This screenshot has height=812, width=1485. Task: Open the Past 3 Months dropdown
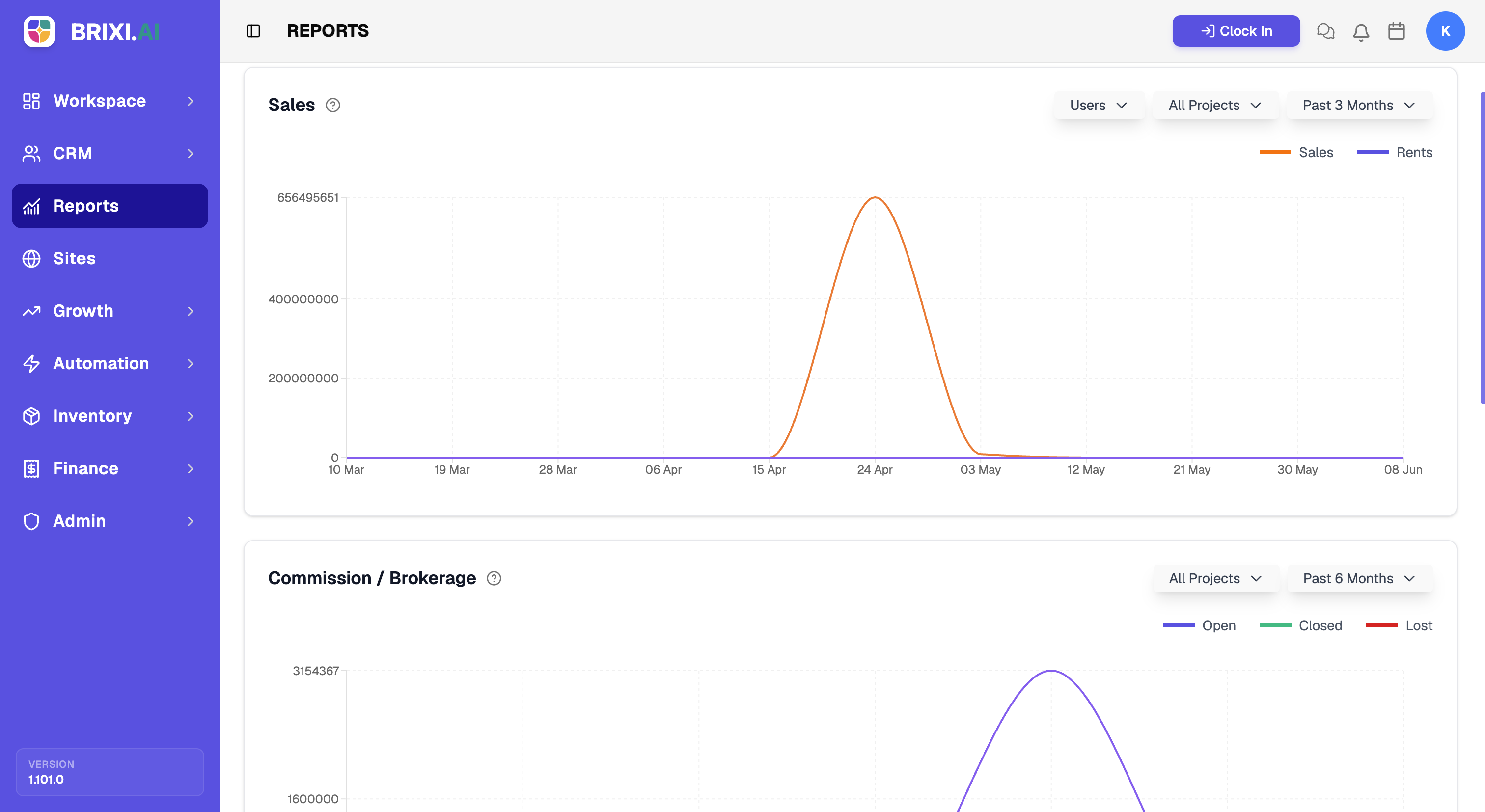click(x=1359, y=105)
